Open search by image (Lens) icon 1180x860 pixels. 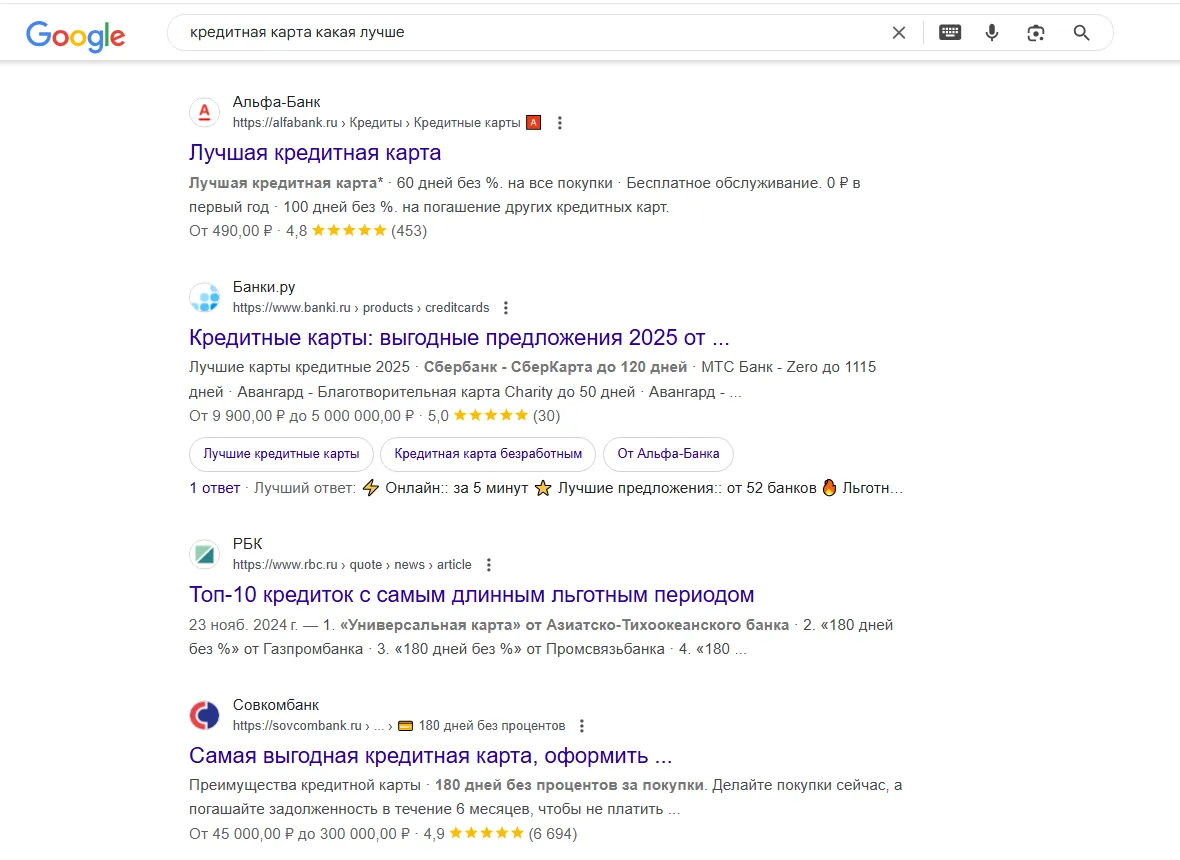coord(1036,33)
